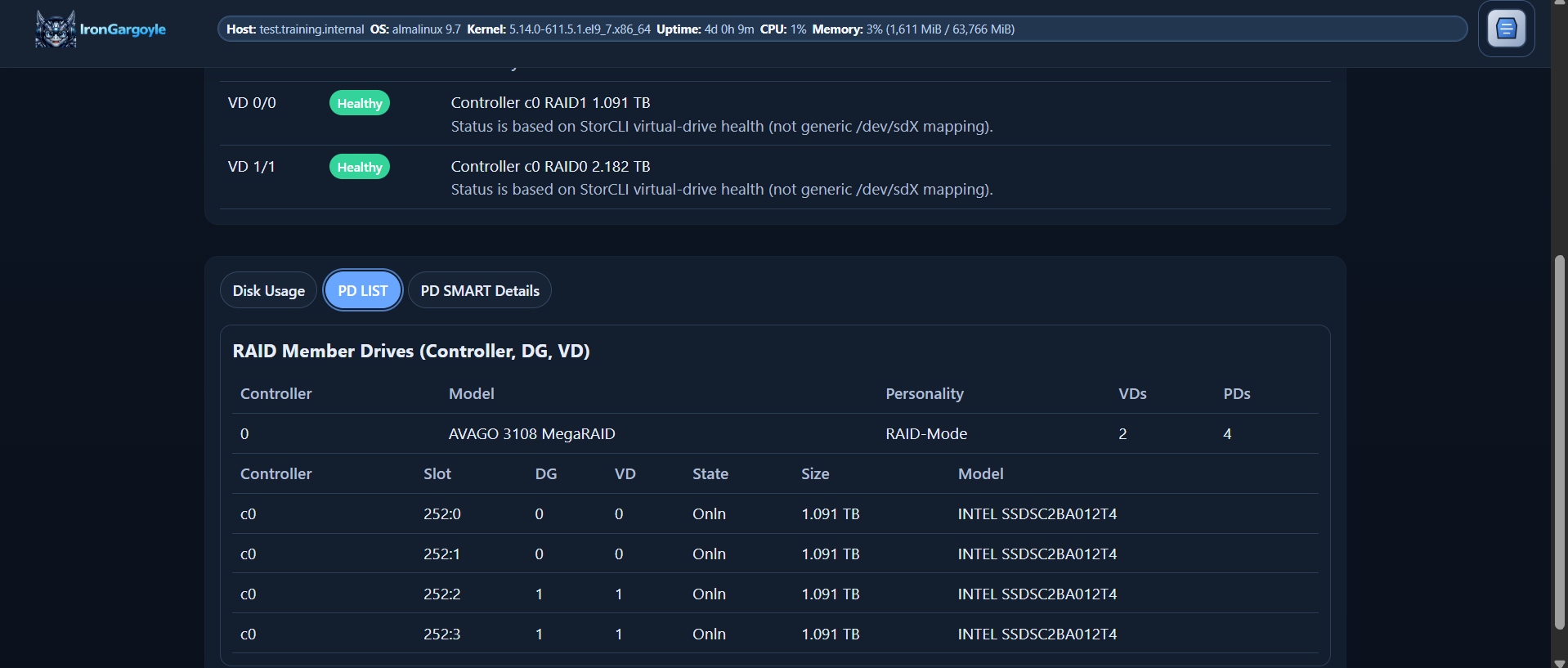Click the RAID Member Drives section heading

point(411,352)
